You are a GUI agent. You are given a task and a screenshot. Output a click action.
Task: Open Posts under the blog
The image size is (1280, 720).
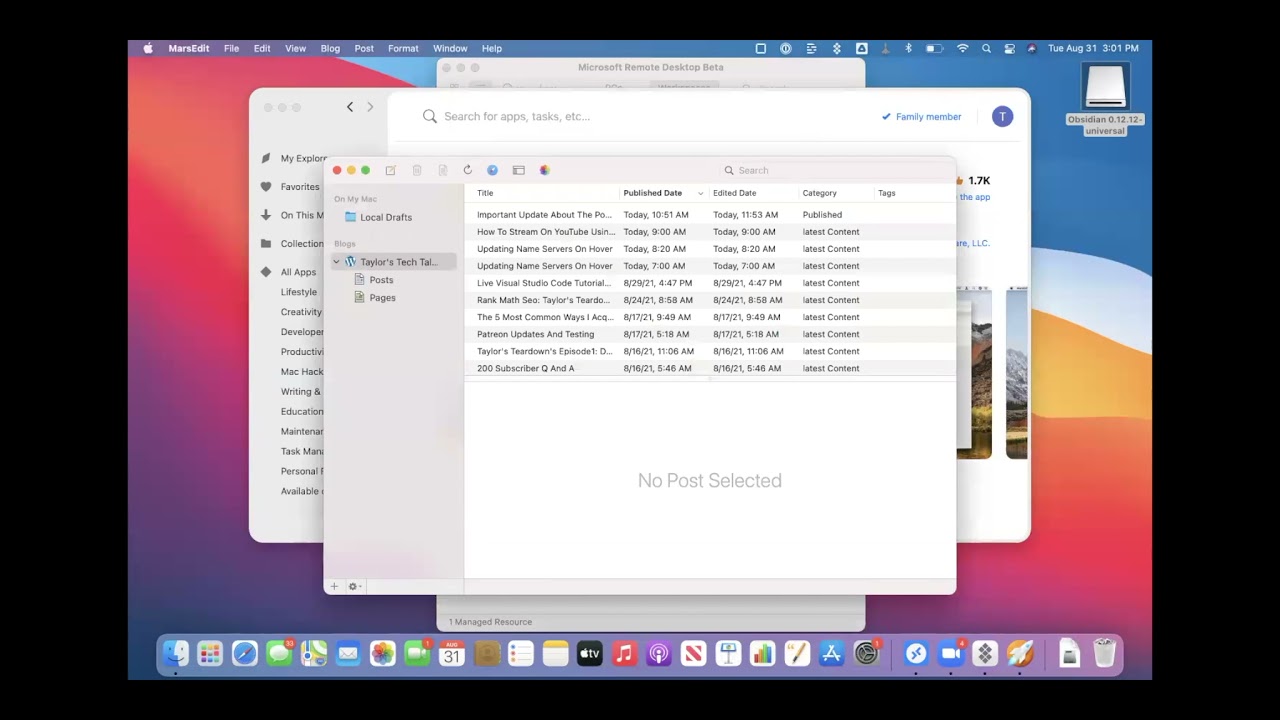tap(381, 280)
